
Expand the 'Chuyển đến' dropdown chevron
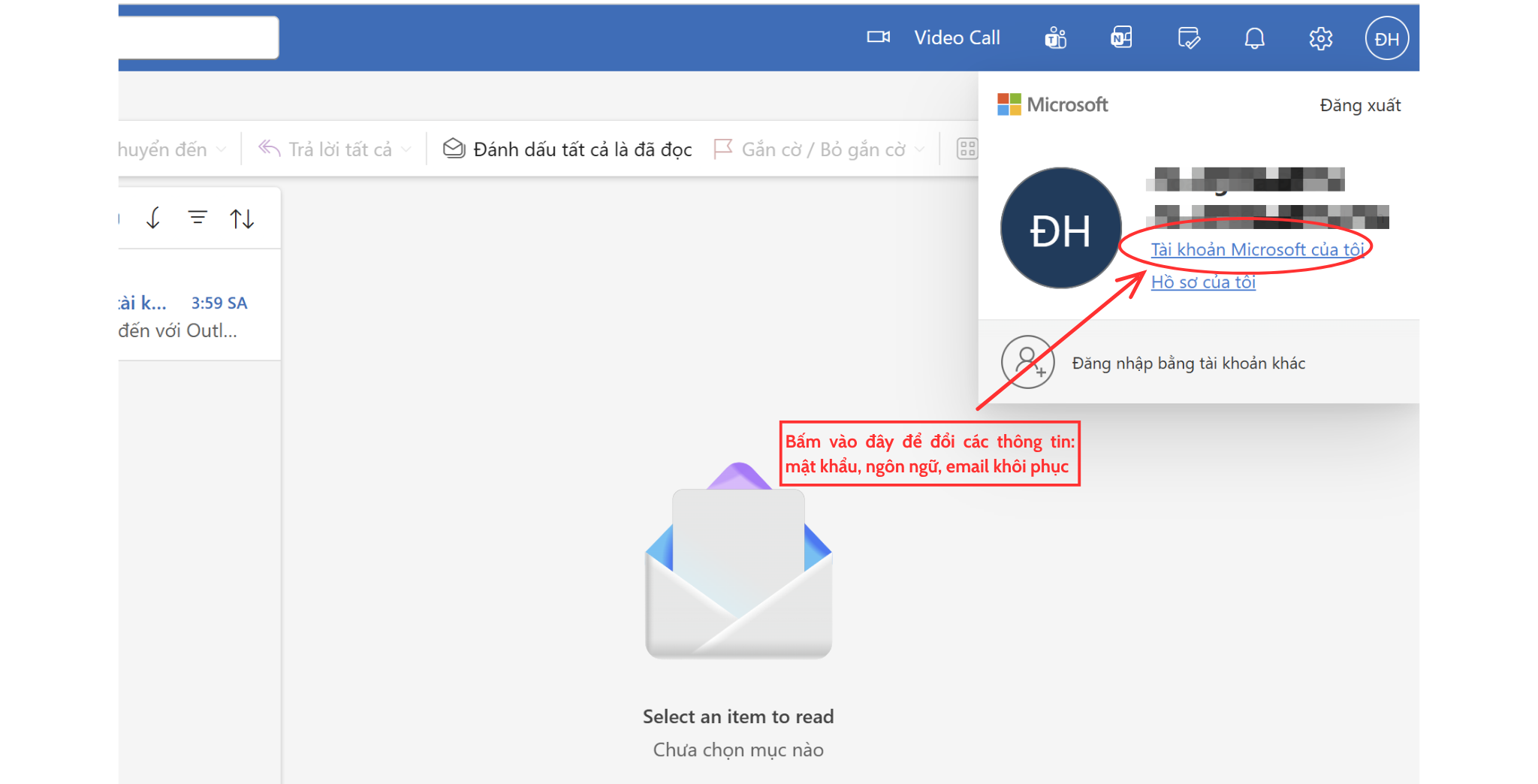pyautogui.click(x=221, y=149)
